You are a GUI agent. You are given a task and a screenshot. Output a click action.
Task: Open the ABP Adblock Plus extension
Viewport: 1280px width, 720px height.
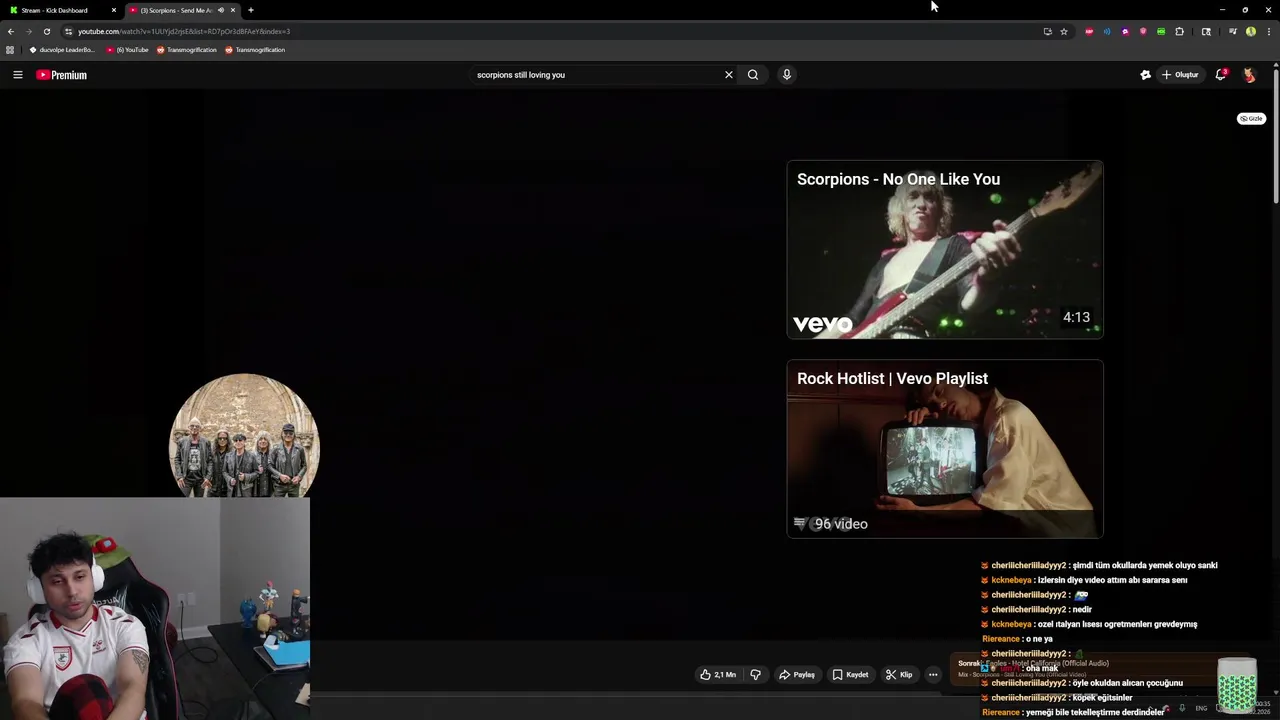tap(1089, 31)
